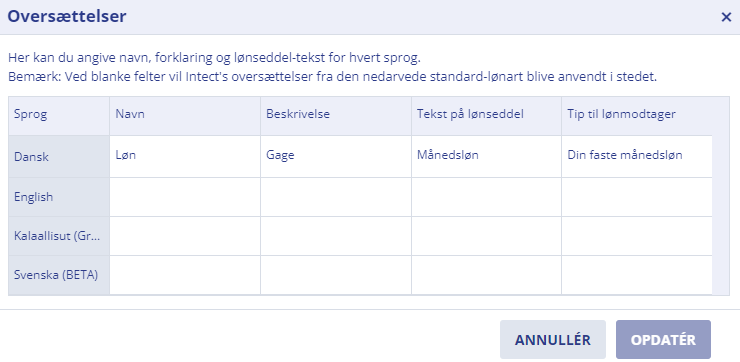The width and height of the screenshot is (740, 362).
Task: Select the empty English Beskrivelse cell
Action: pos(336,197)
